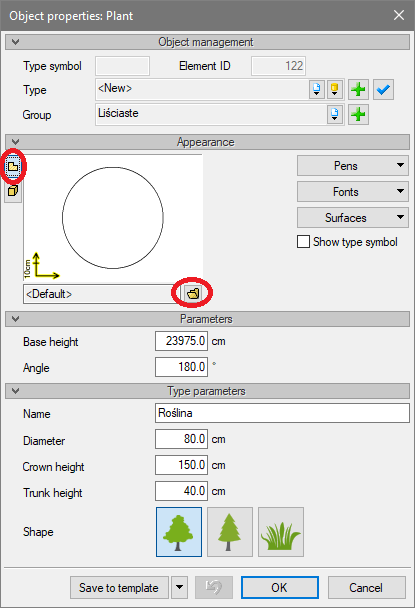Open the Pens dropdown
The image size is (415, 608).
(353, 166)
